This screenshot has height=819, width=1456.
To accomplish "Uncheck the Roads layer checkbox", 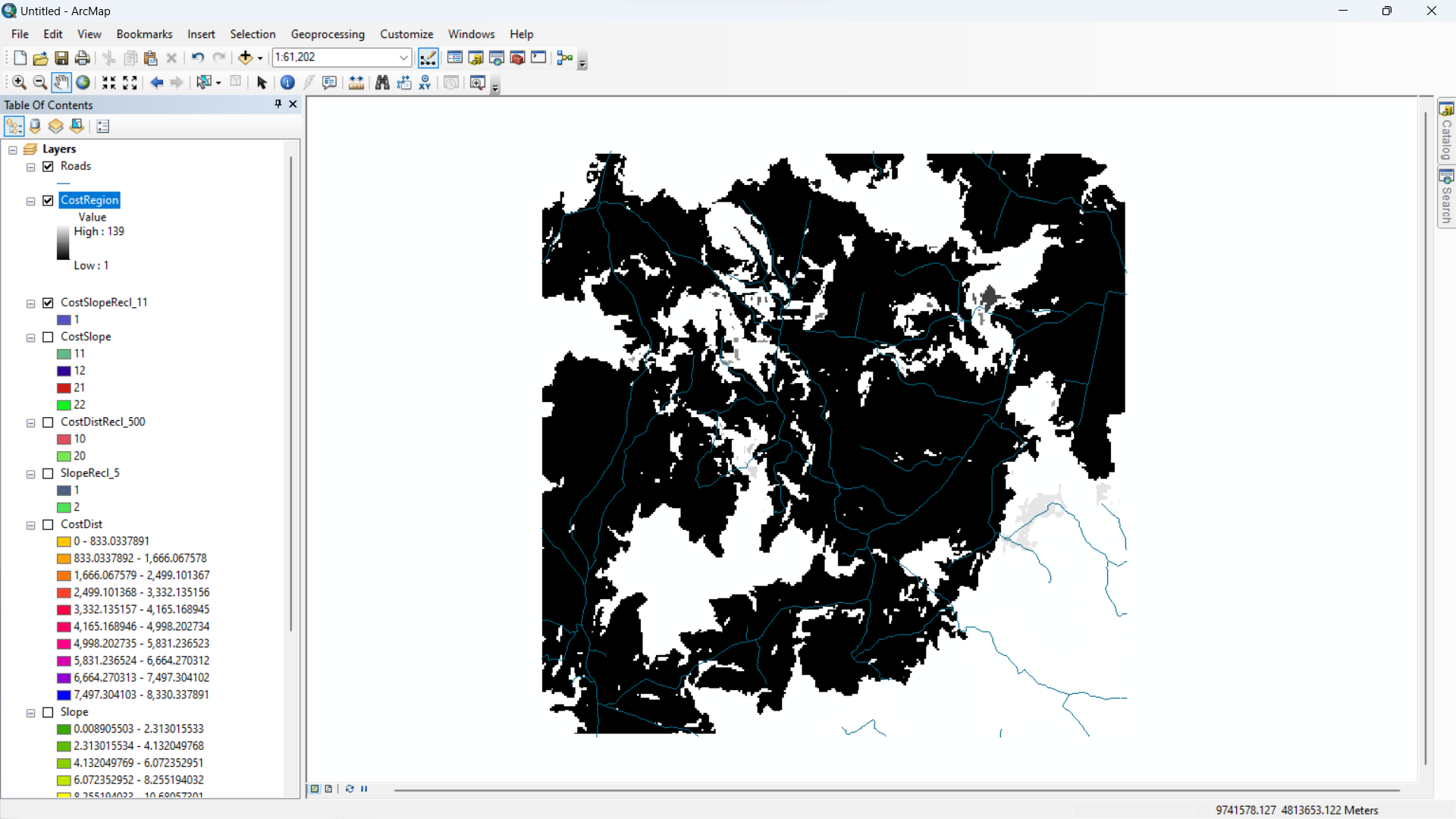I will [x=49, y=166].
